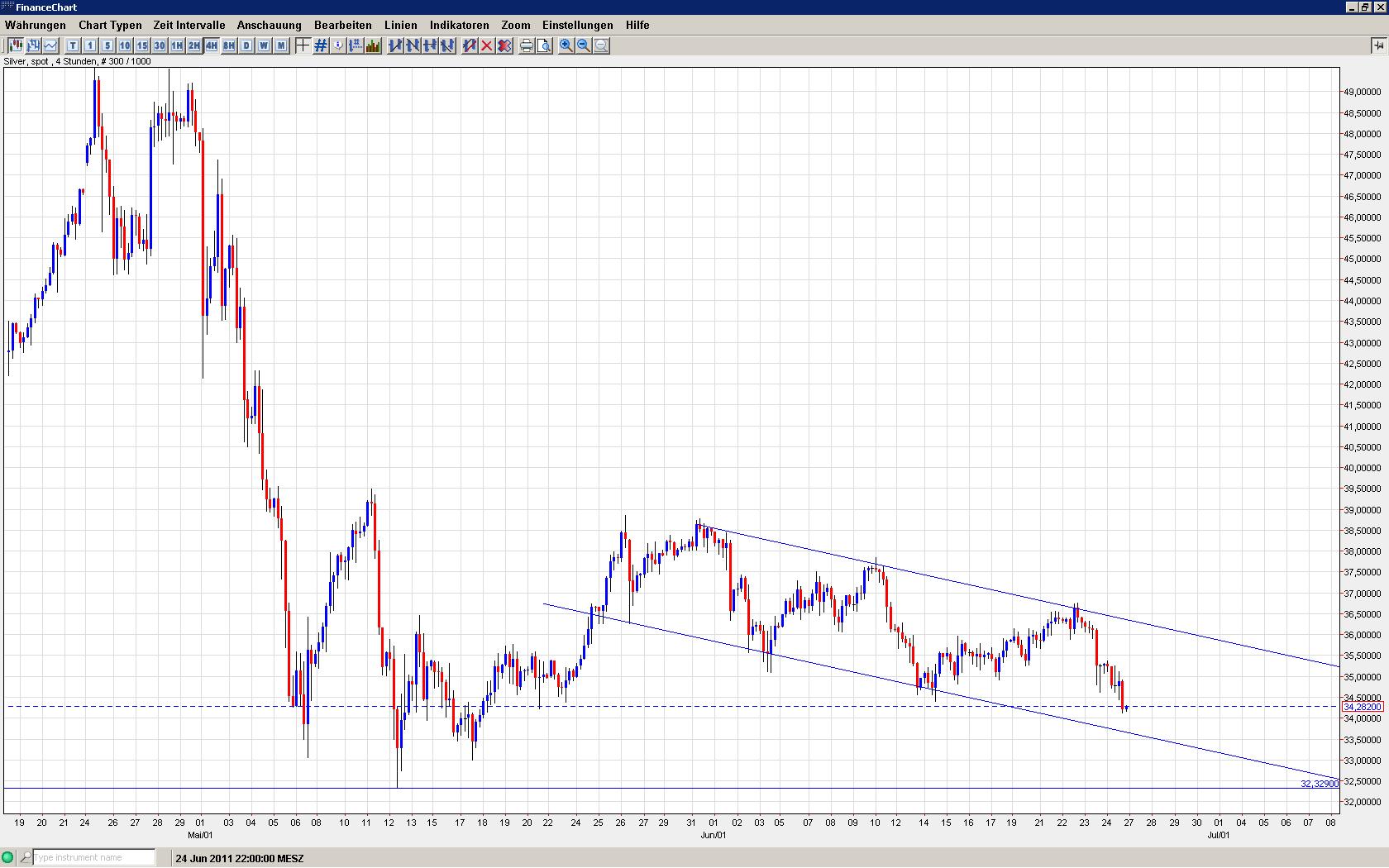
Task: Select the weekly interval button W
Action: [x=264, y=45]
